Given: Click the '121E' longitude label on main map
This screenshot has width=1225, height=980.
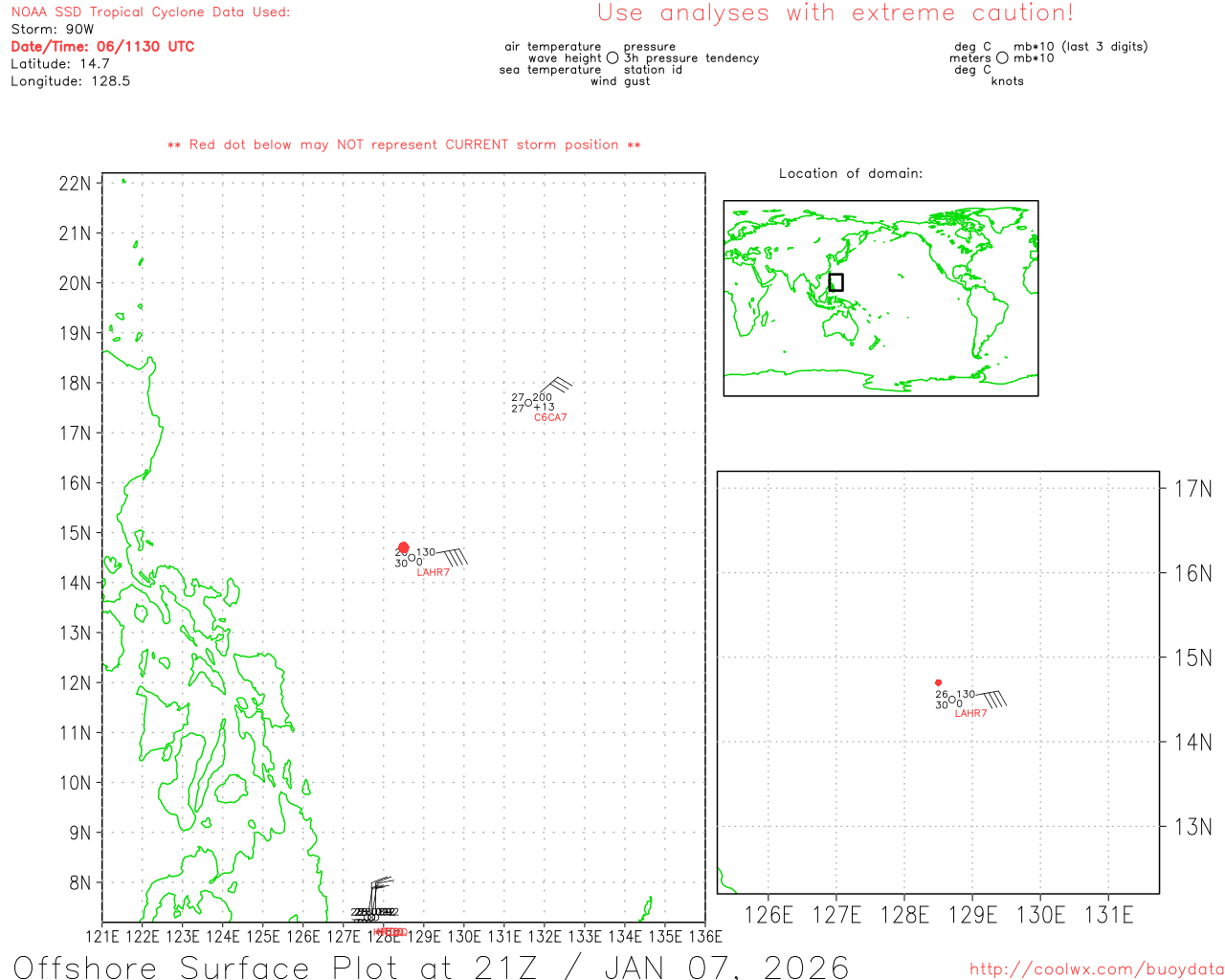Looking at the screenshot, I should (102, 936).
